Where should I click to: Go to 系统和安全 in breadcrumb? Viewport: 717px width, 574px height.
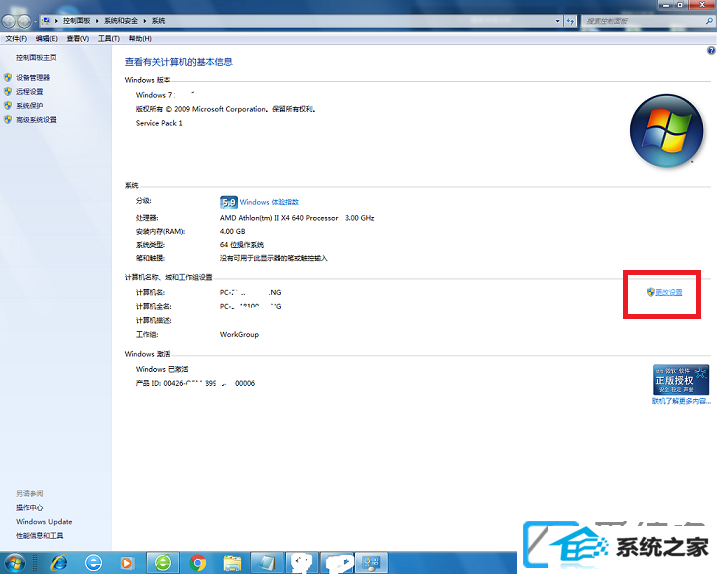point(121,21)
